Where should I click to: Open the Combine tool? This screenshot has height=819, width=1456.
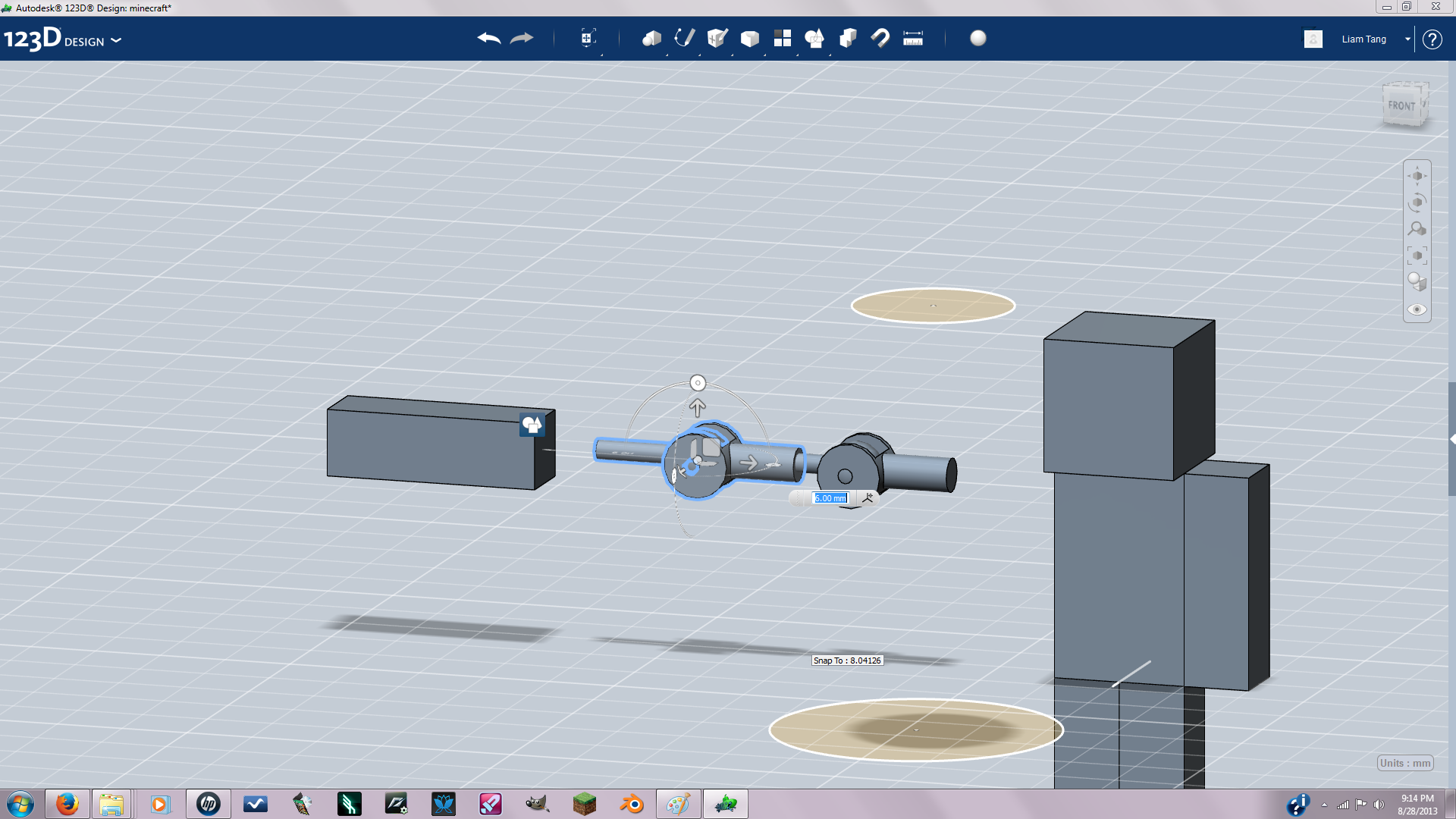click(848, 38)
